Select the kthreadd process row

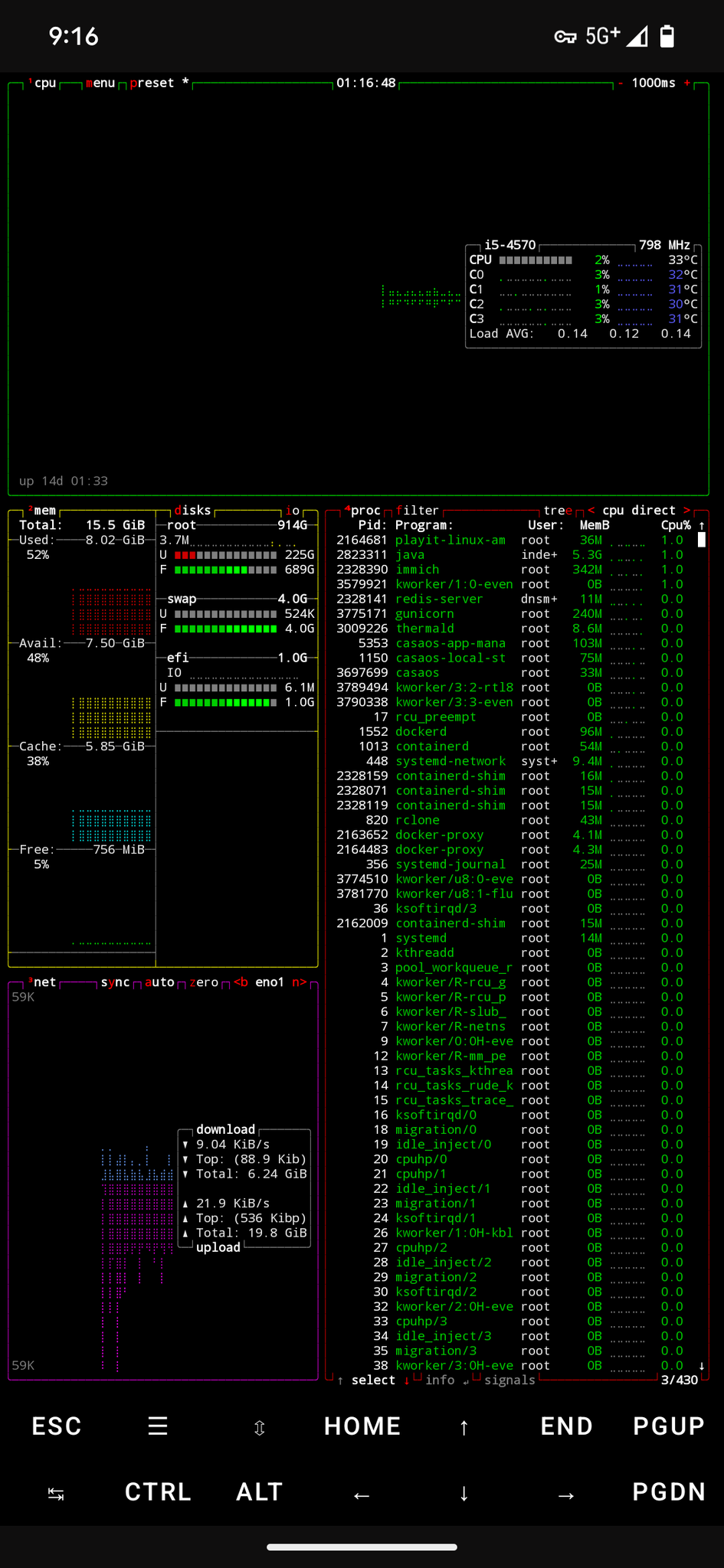tap(510, 952)
